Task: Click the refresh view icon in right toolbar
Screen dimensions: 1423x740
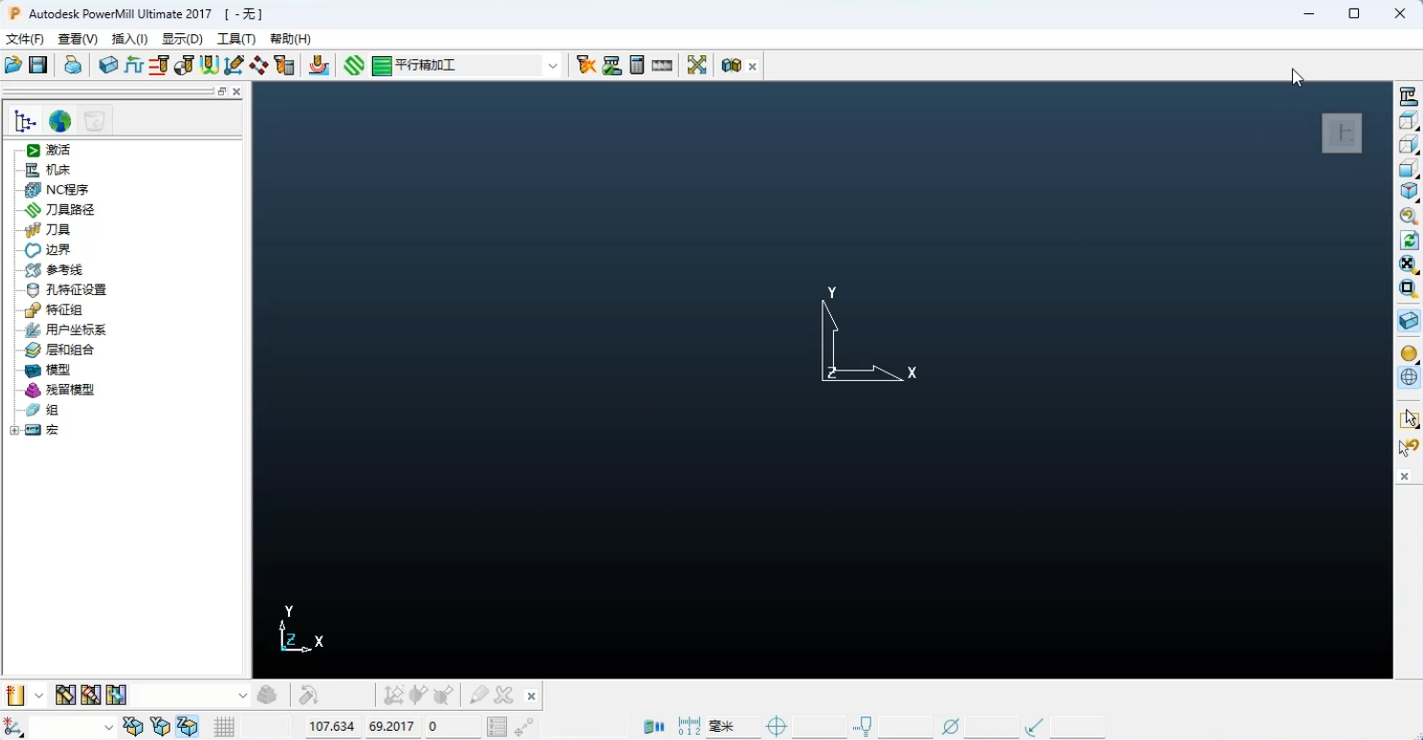Action: pos(1408,240)
